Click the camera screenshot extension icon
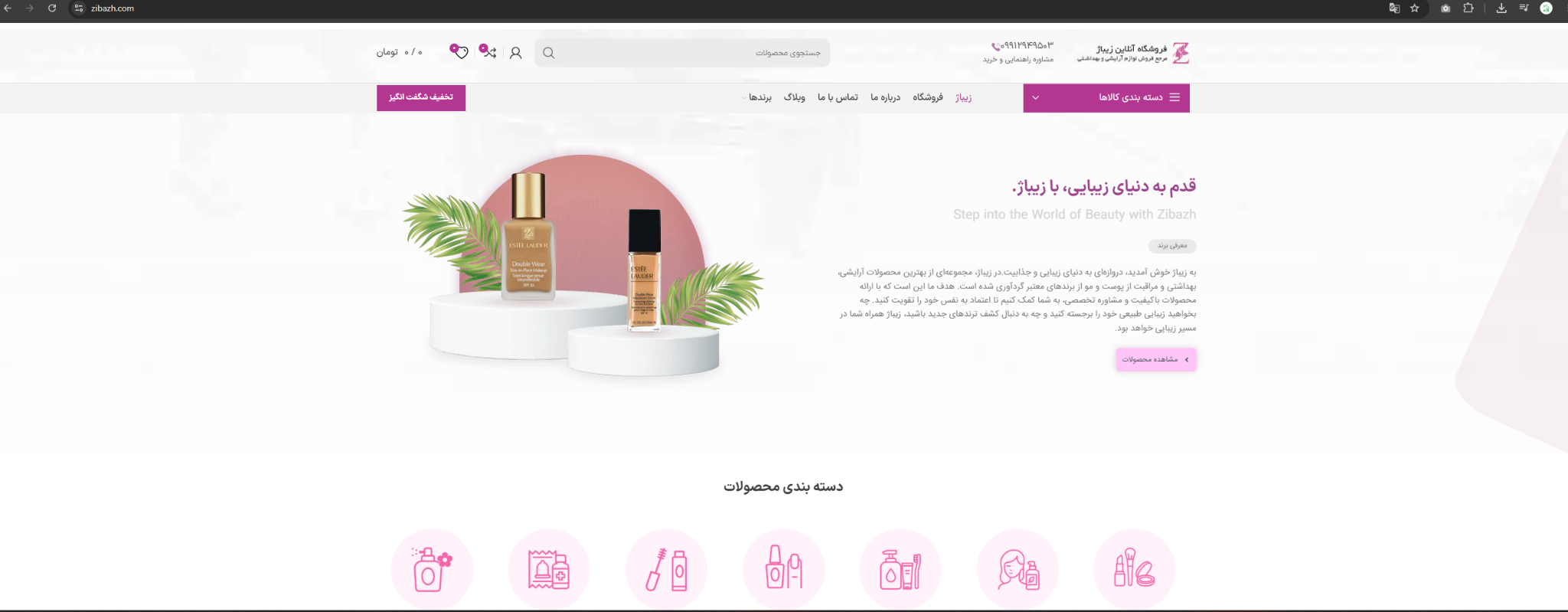 point(1445,8)
